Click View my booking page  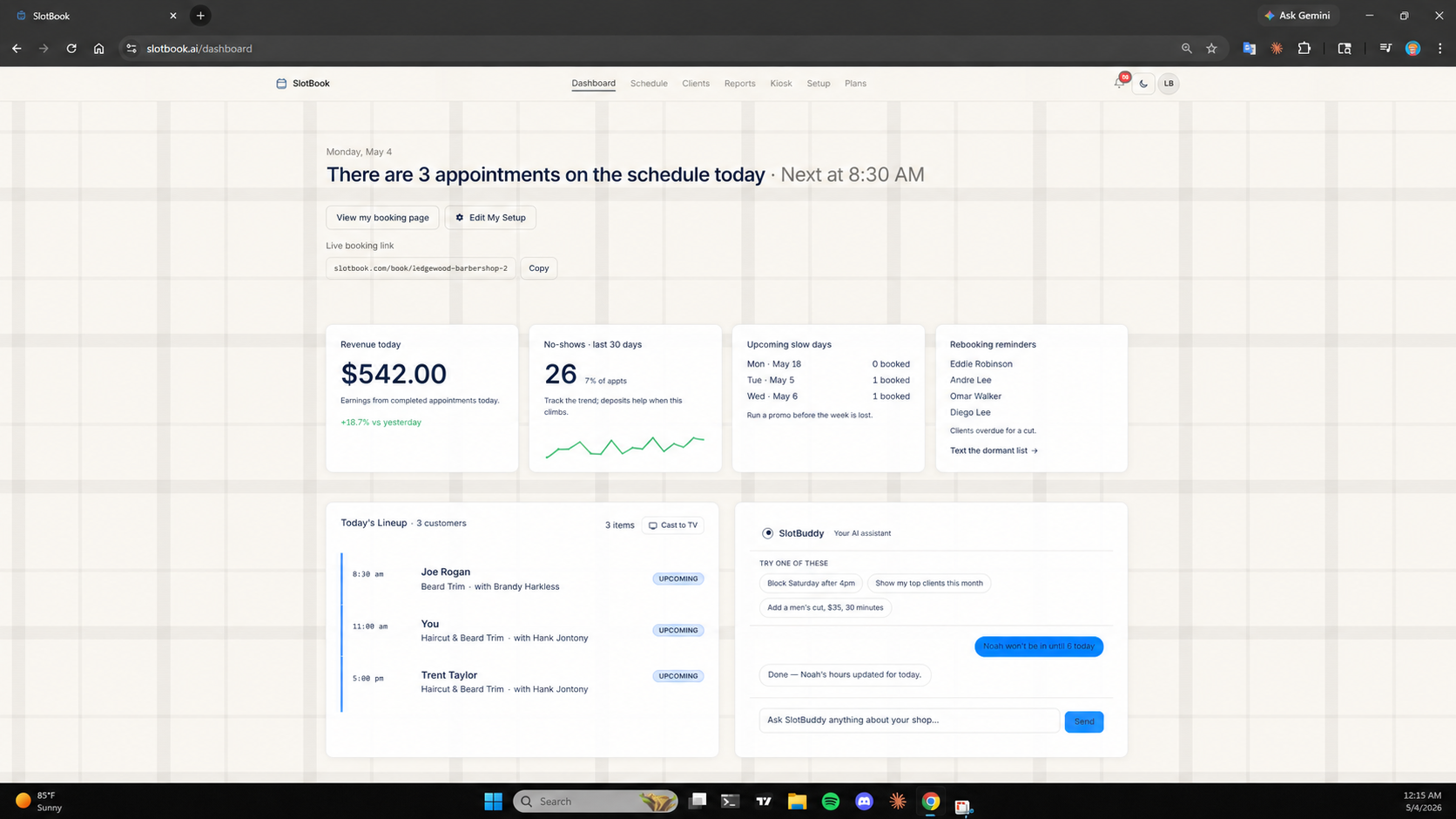(x=382, y=218)
